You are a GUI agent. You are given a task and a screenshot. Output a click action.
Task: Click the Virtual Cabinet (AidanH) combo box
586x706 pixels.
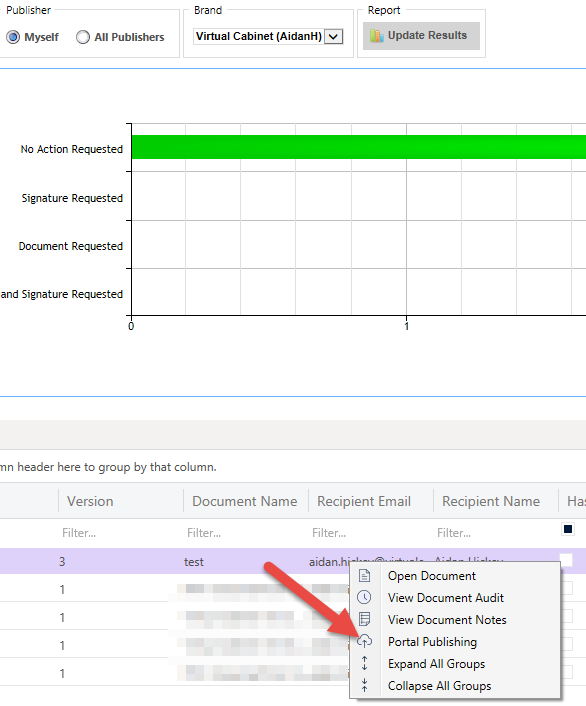(x=268, y=36)
